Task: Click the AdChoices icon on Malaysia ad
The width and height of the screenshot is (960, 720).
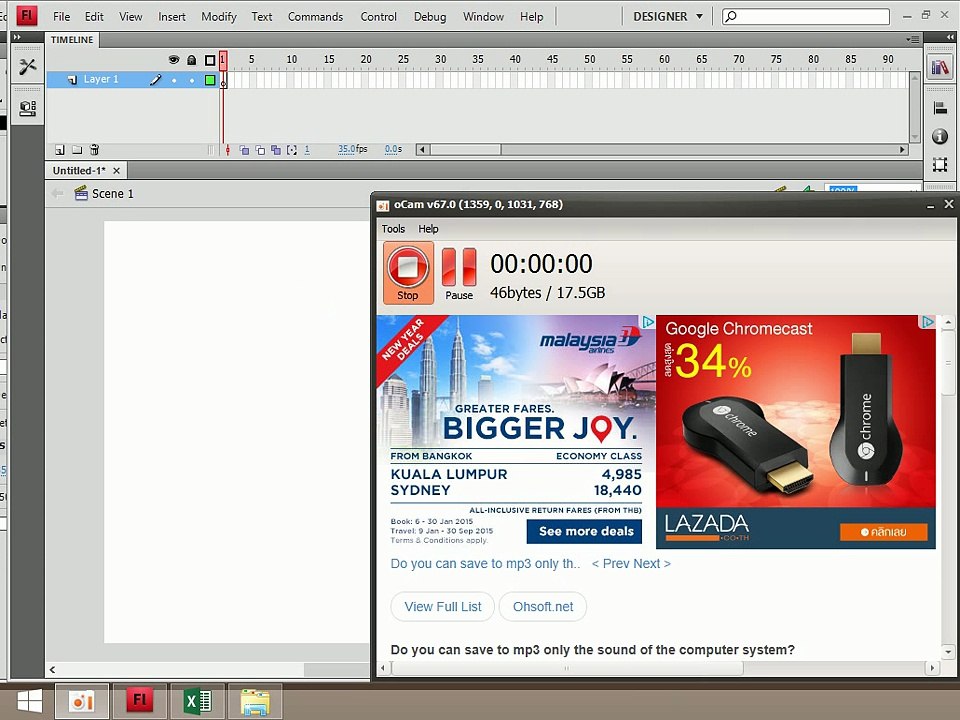Action: pyautogui.click(x=648, y=322)
